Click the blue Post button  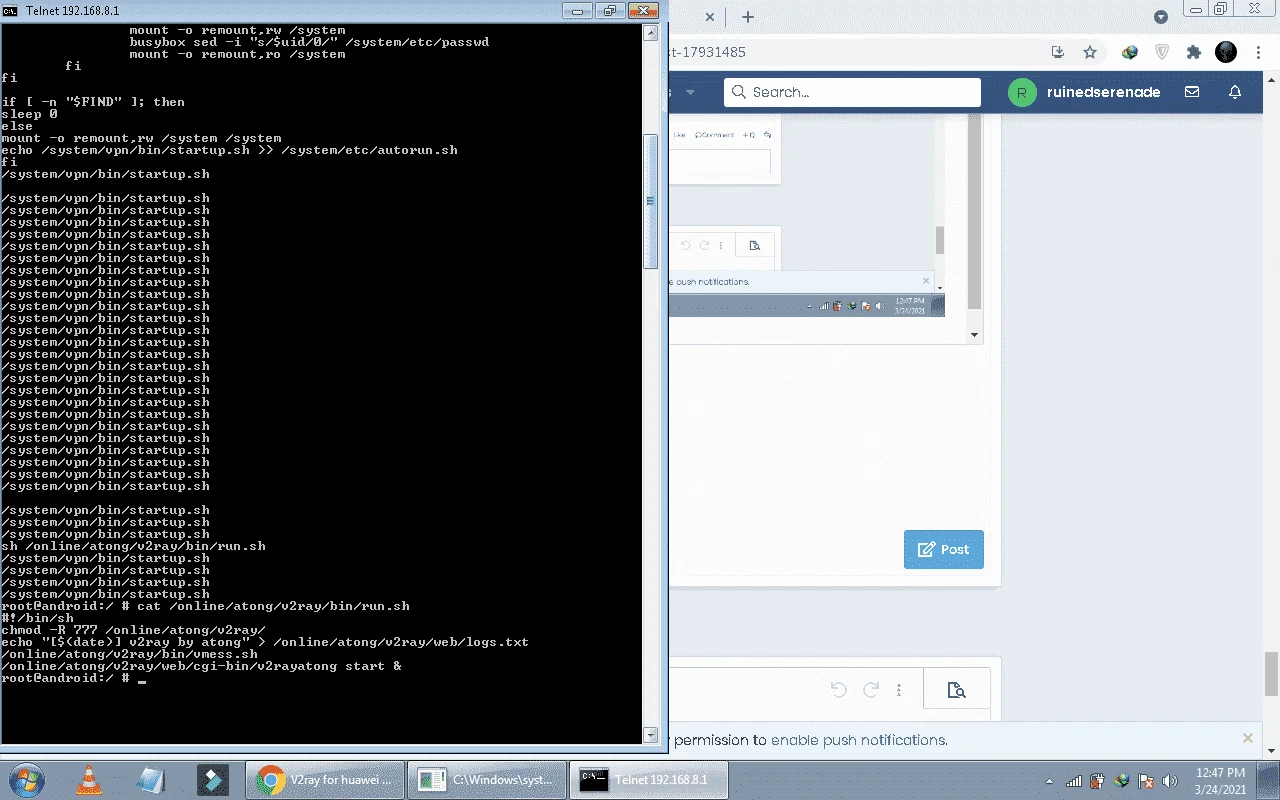click(943, 549)
